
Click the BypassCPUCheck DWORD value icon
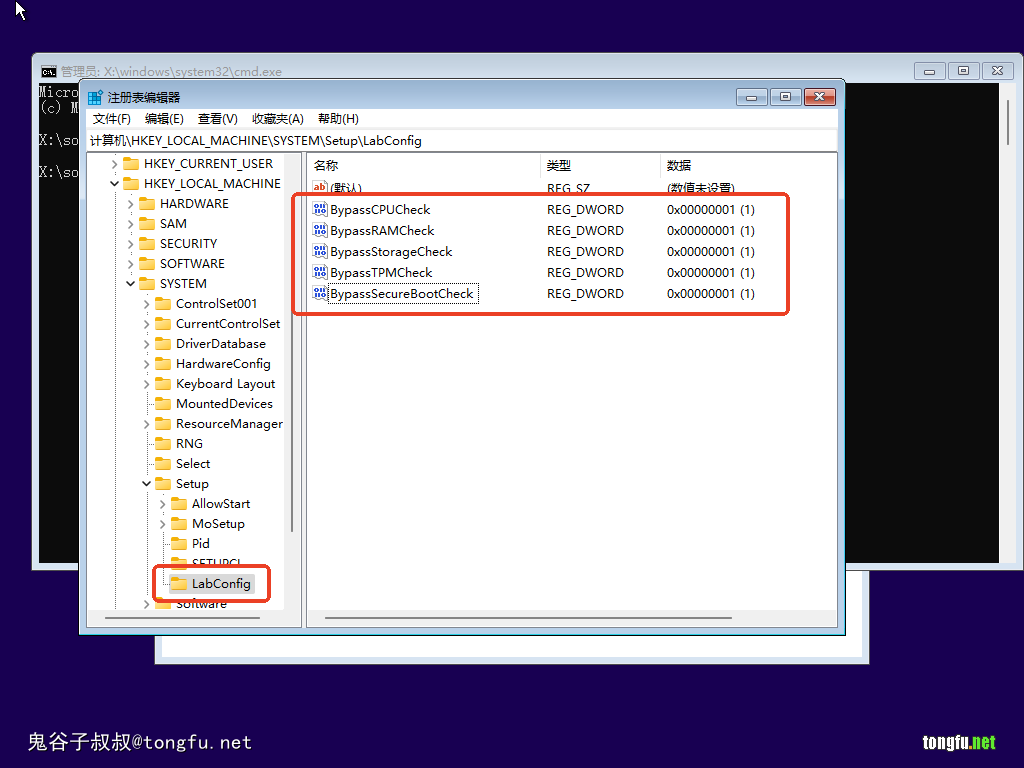pos(320,210)
